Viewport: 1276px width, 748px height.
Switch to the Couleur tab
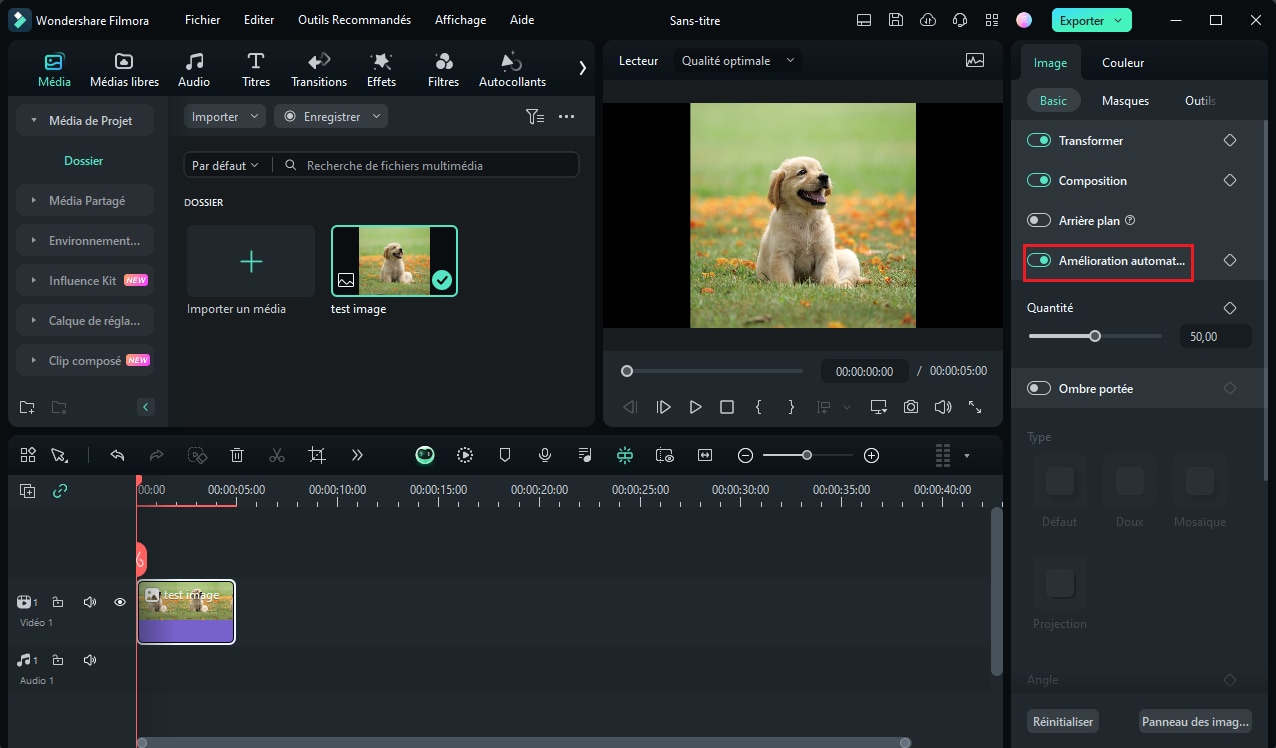pos(1123,63)
